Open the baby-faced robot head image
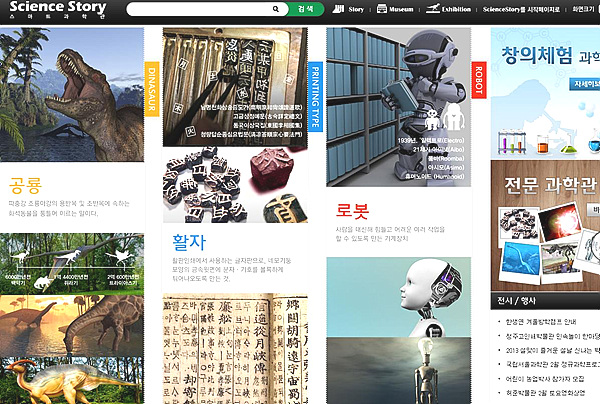600x404 pixels. click(398, 297)
